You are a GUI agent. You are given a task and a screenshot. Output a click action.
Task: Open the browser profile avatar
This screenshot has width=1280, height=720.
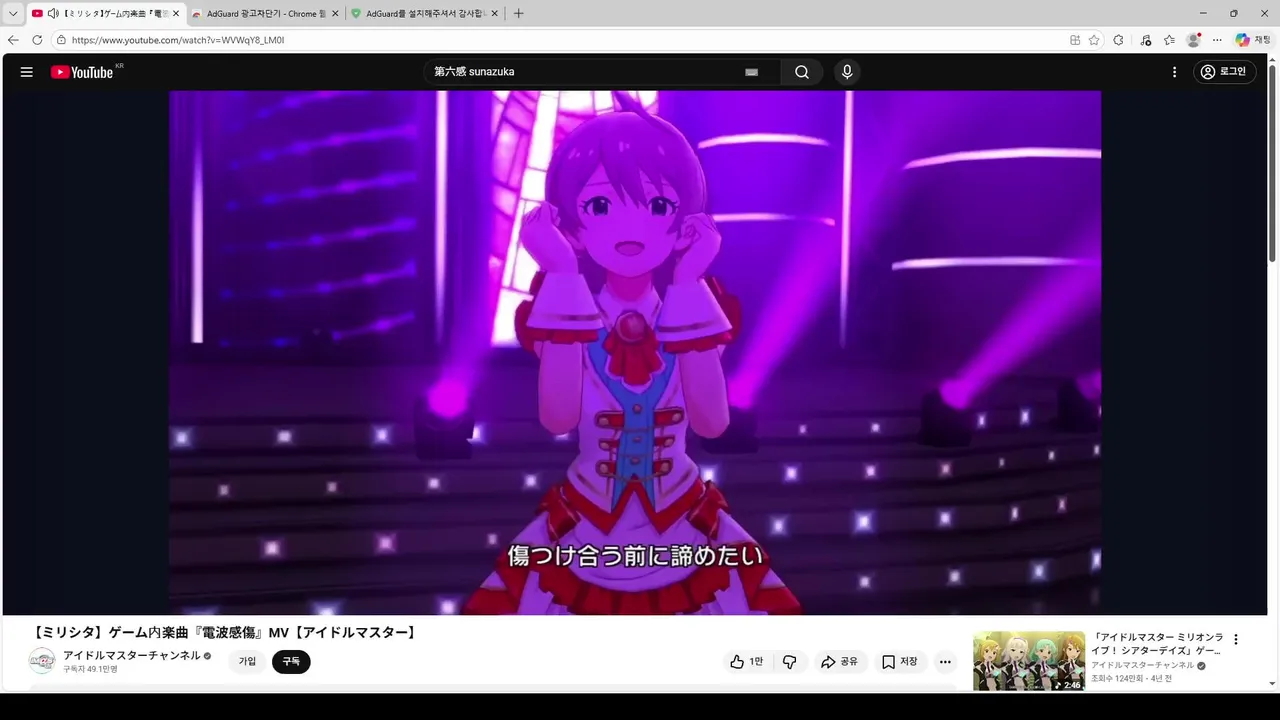(1193, 40)
